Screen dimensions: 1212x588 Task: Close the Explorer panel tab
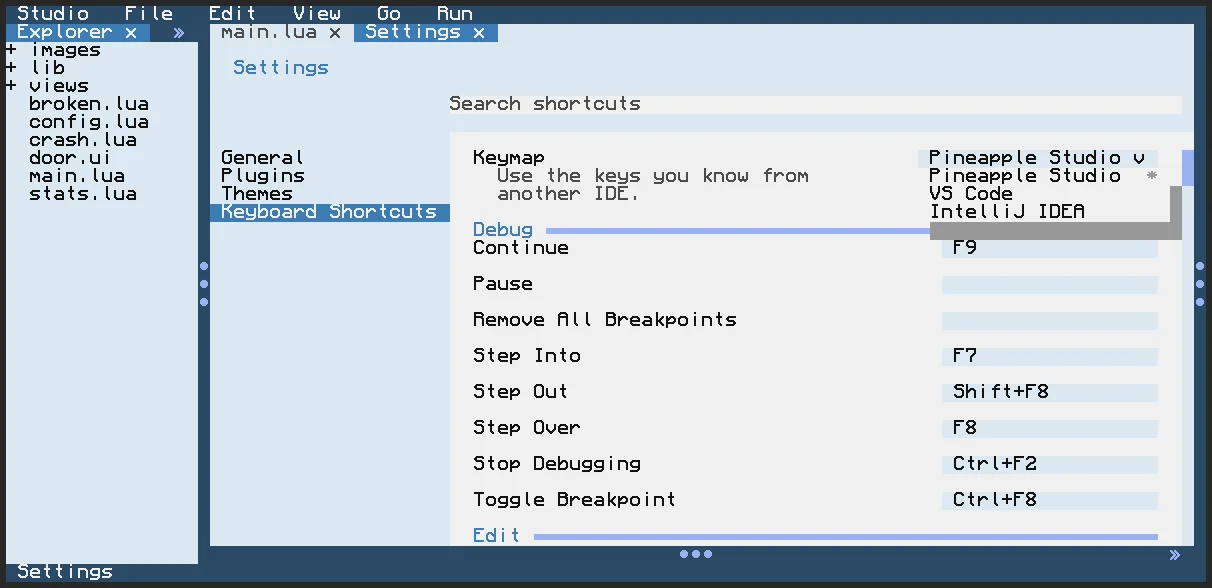click(131, 32)
